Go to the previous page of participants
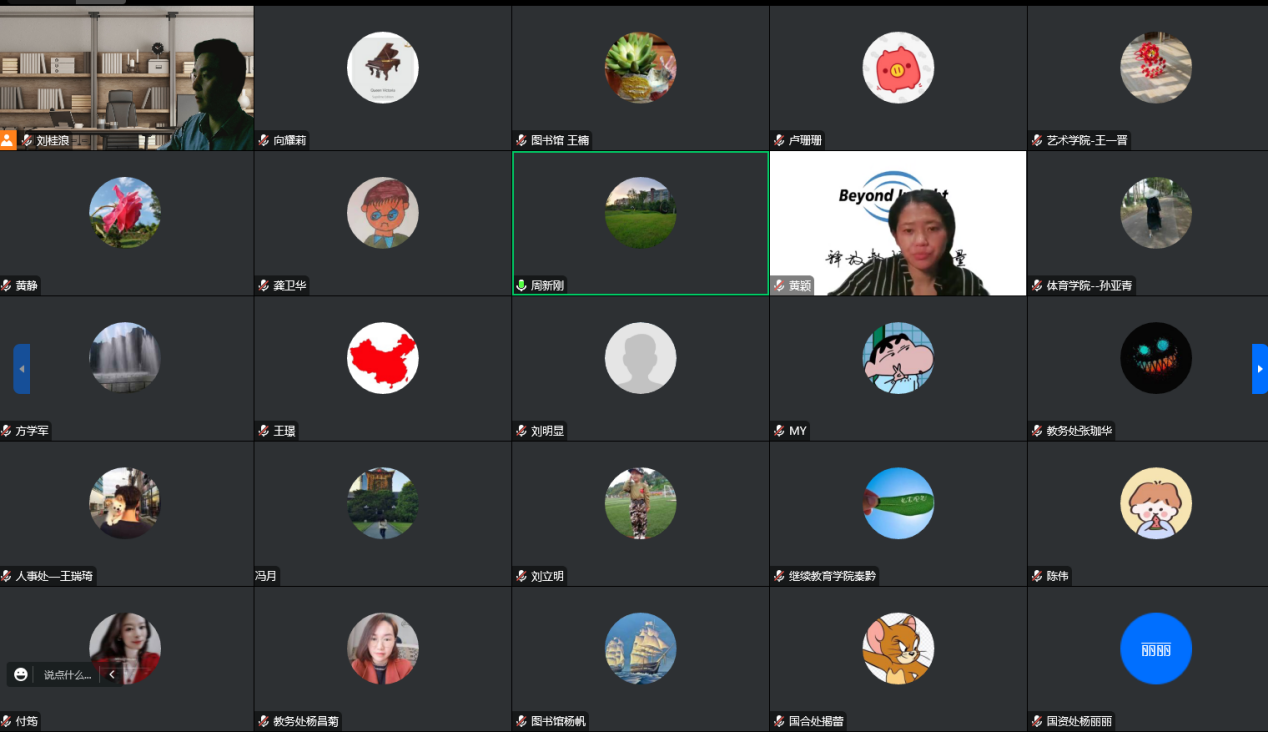This screenshot has width=1268, height=732. pyautogui.click(x=21, y=369)
